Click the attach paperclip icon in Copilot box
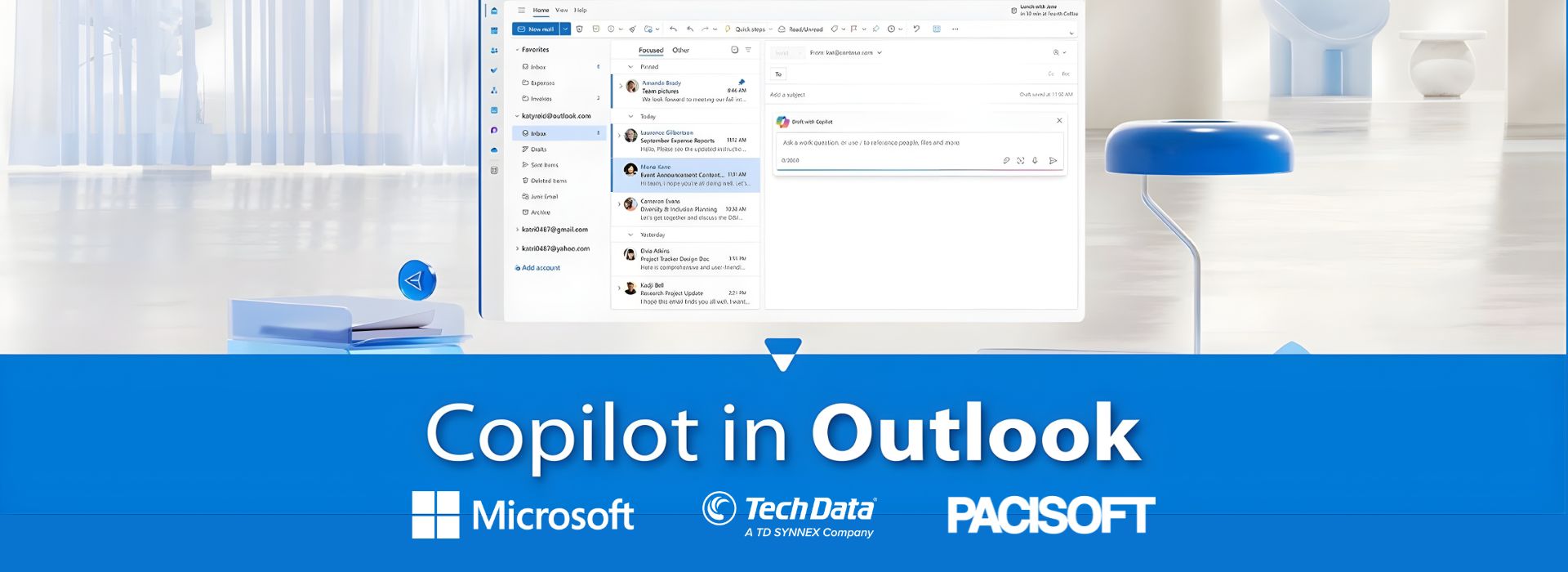The width and height of the screenshot is (1568, 572). 1006,161
